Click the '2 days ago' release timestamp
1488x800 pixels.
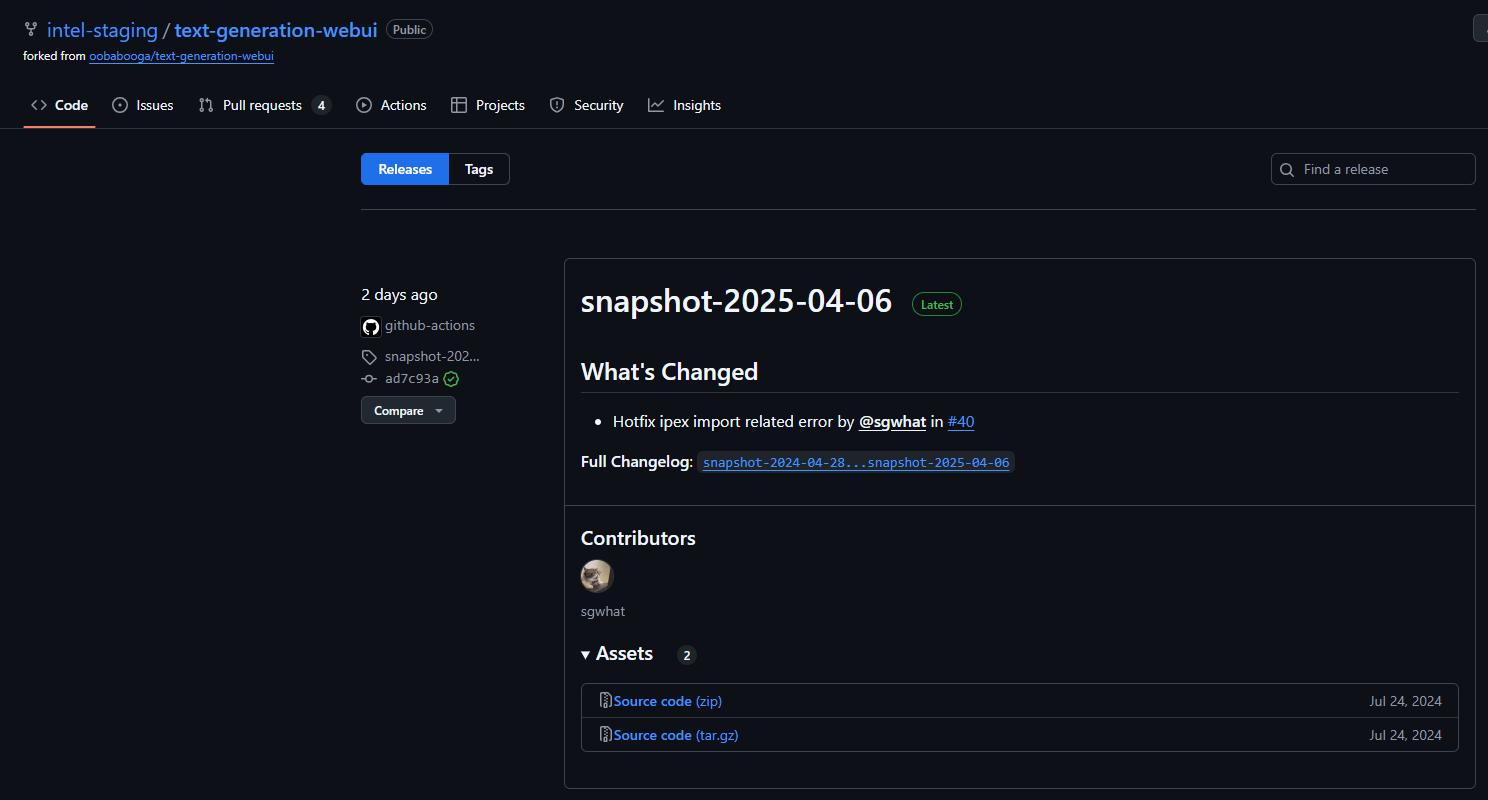coord(399,295)
